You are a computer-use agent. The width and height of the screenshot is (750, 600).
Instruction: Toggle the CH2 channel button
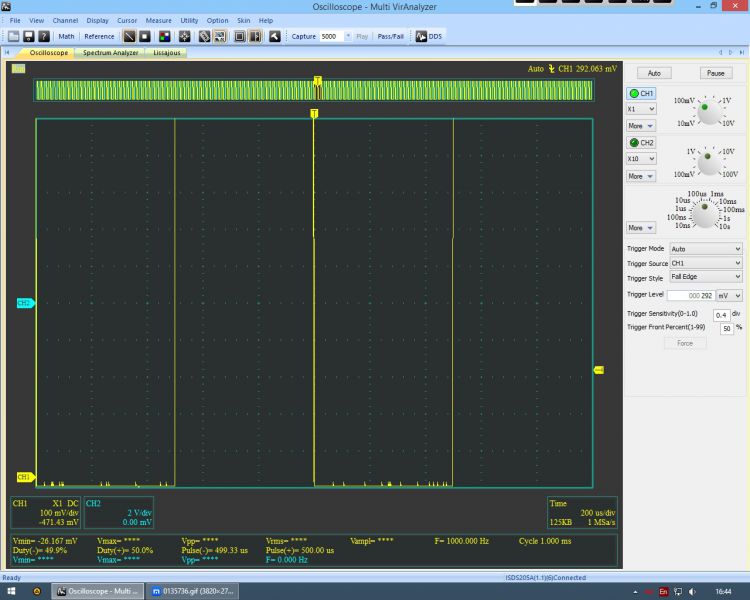pyautogui.click(x=640, y=143)
